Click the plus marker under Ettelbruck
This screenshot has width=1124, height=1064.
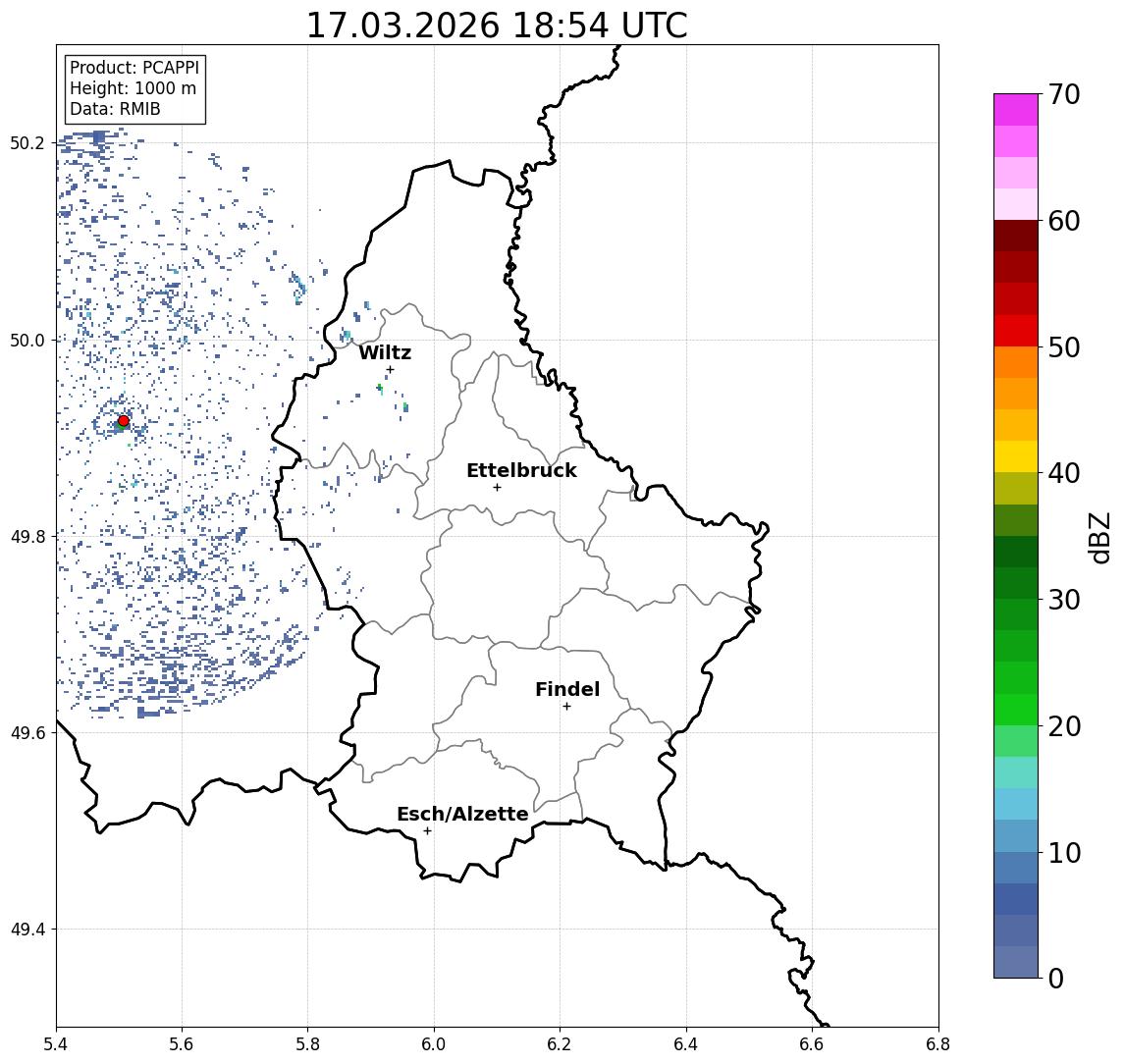click(497, 488)
